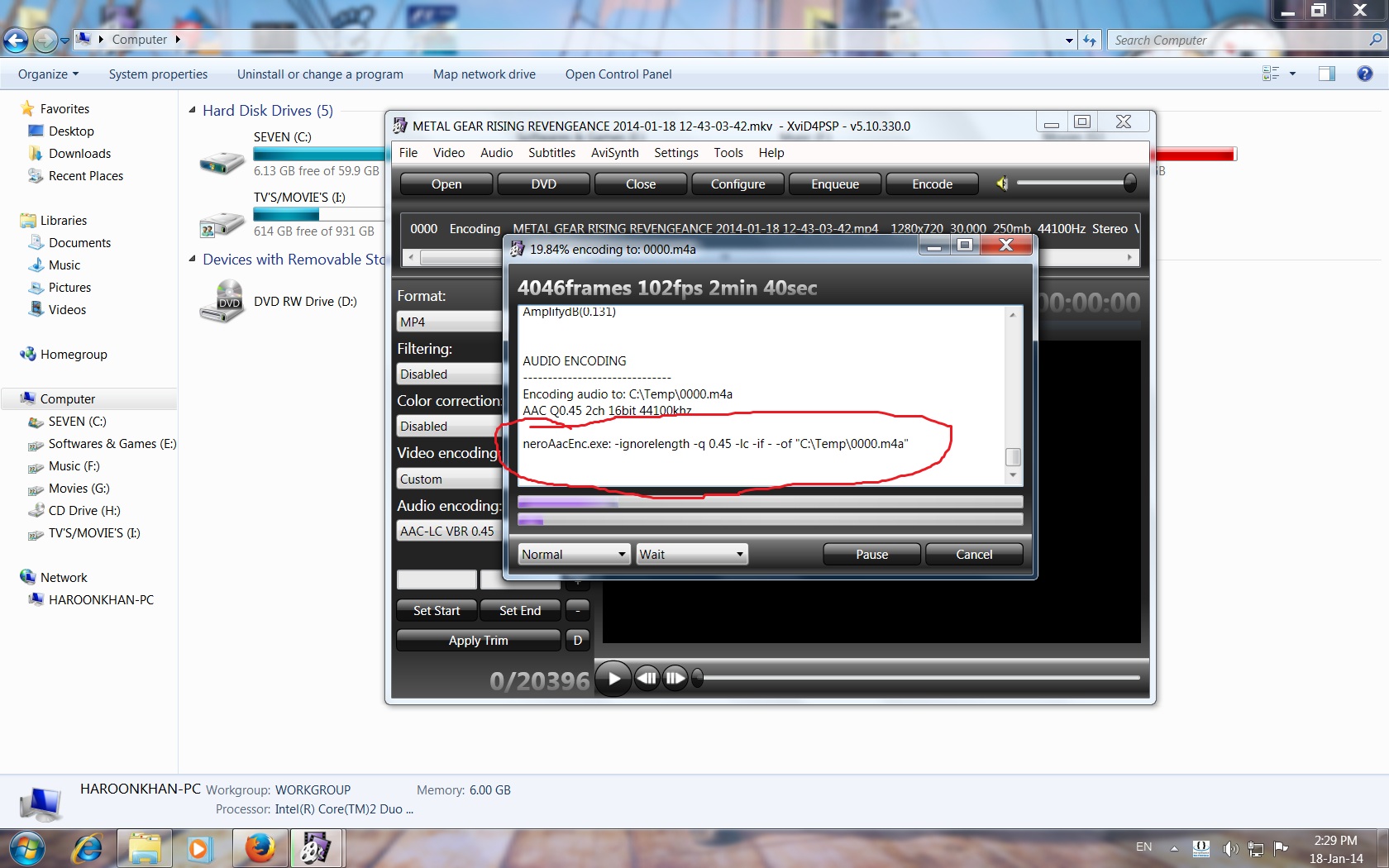The image size is (1389, 868).
Task: Open Desktop in Favorites
Action: (71, 131)
